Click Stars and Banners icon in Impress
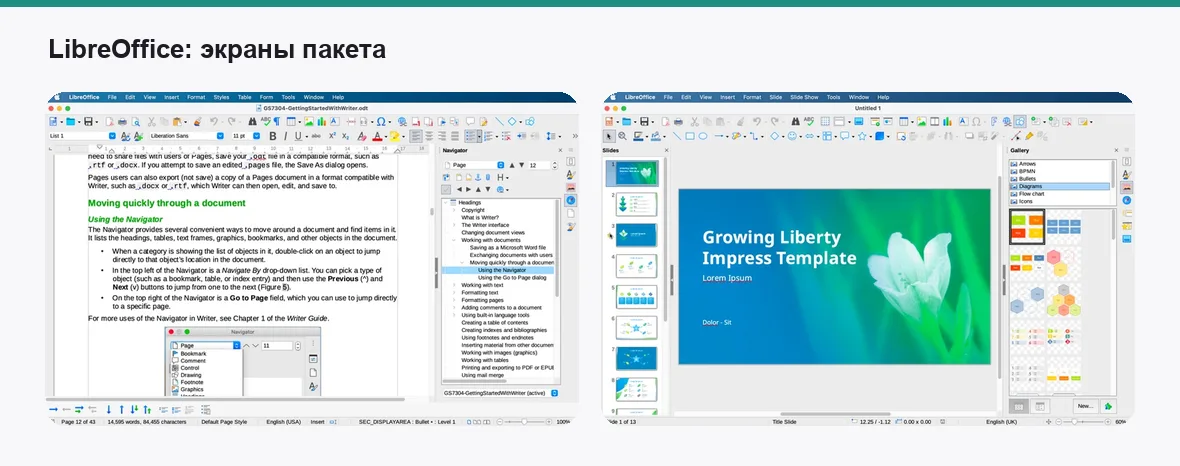1180x466 pixels. [x=862, y=136]
